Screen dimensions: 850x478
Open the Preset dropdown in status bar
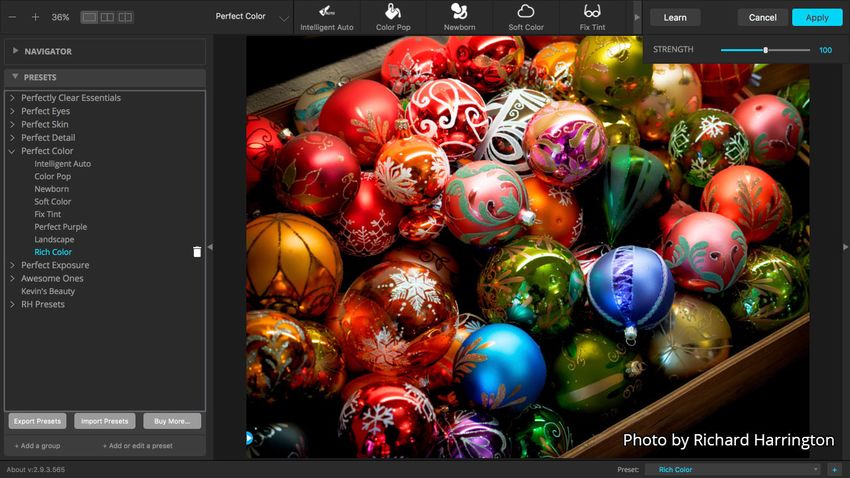[x=735, y=469]
